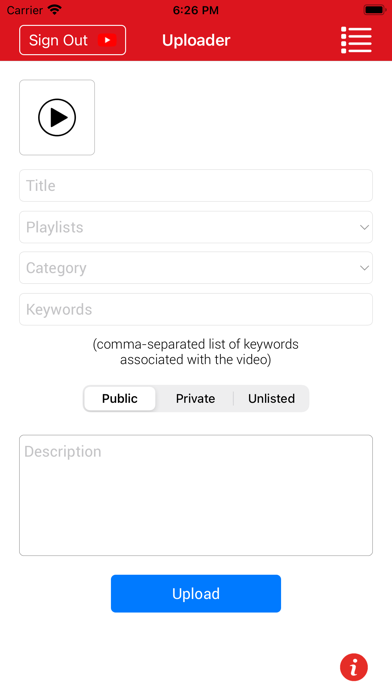Select the Private visibility option
The width and height of the screenshot is (392, 696).
click(195, 398)
